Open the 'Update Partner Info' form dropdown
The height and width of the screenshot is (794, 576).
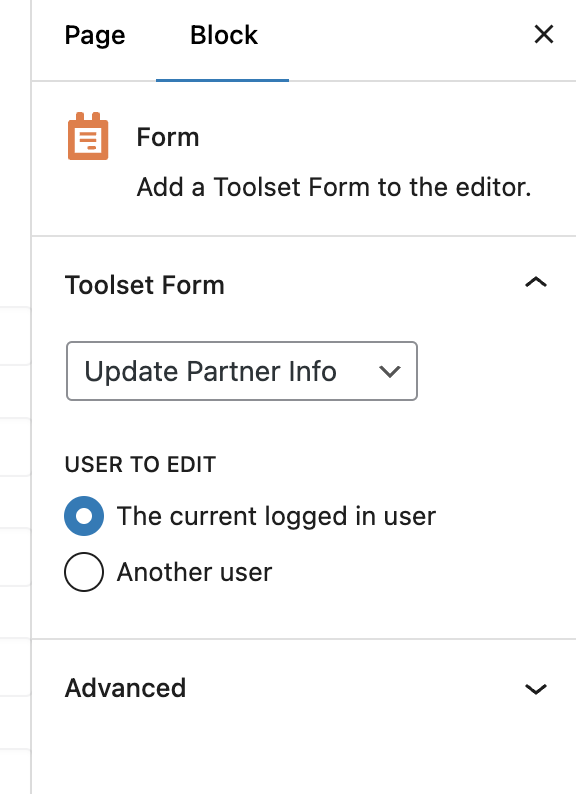pos(242,371)
